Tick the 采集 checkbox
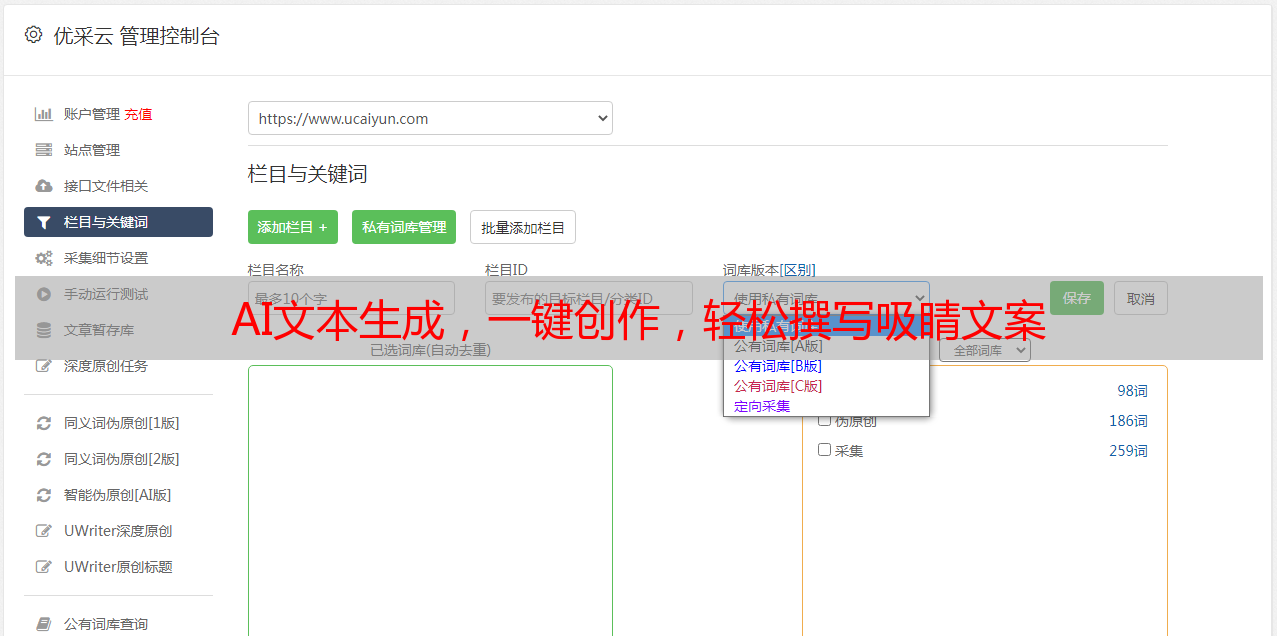1277x636 pixels. [x=825, y=450]
